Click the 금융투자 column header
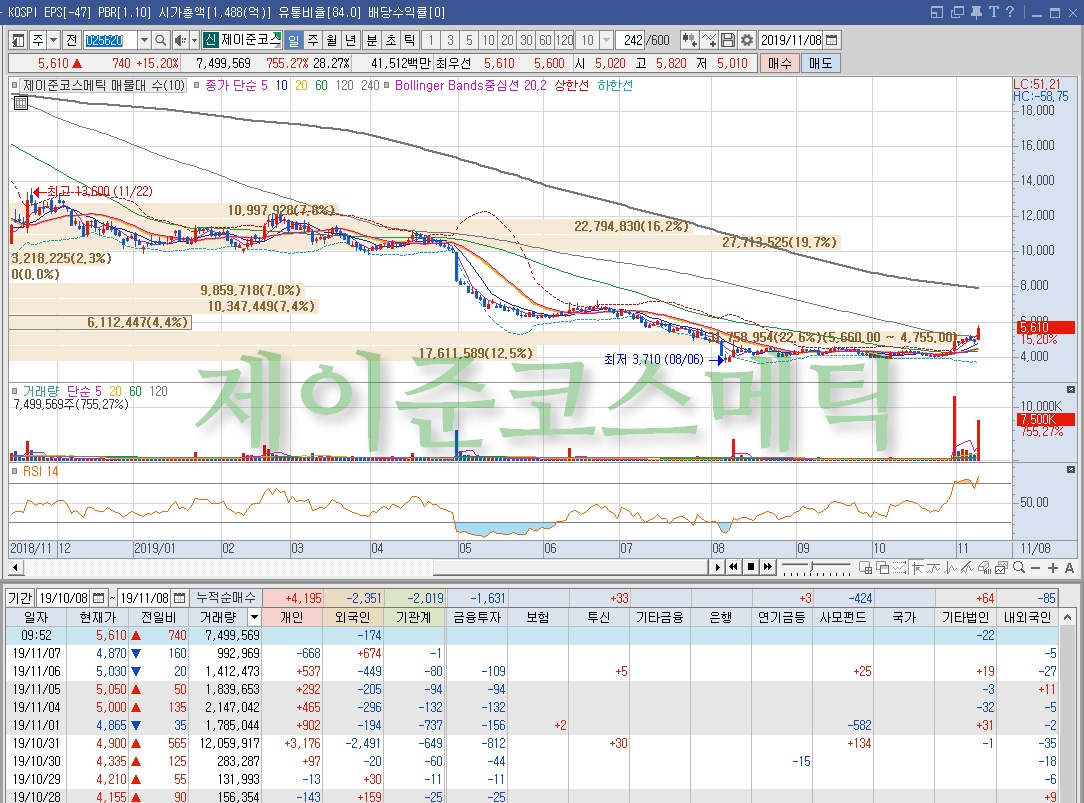 [x=476, y=617]
